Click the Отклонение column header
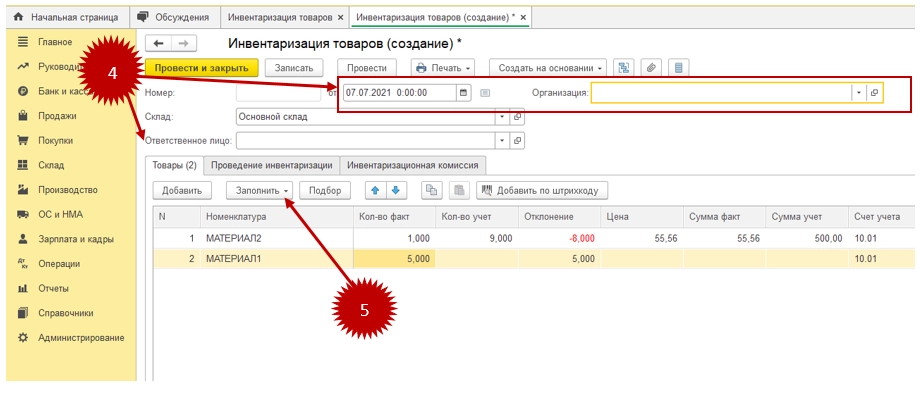Screen dimensions: 920x393 pos(559,216)
